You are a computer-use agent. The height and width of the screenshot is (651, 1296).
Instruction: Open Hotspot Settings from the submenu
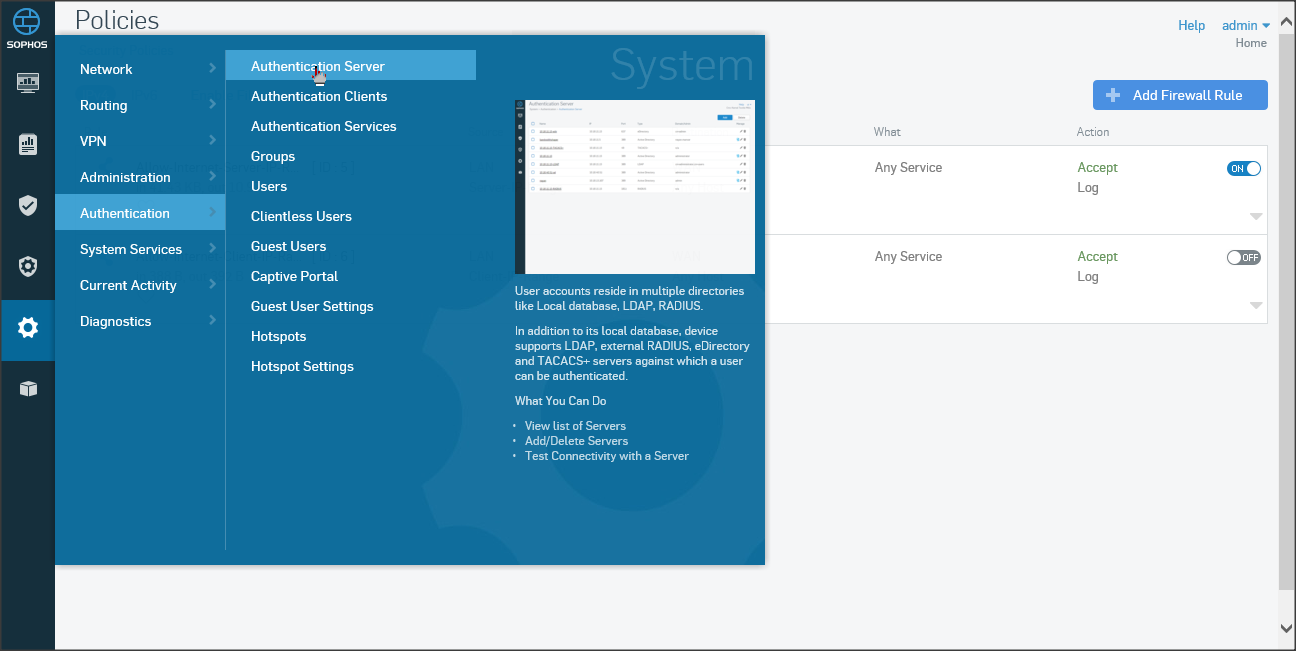(302, 366)
